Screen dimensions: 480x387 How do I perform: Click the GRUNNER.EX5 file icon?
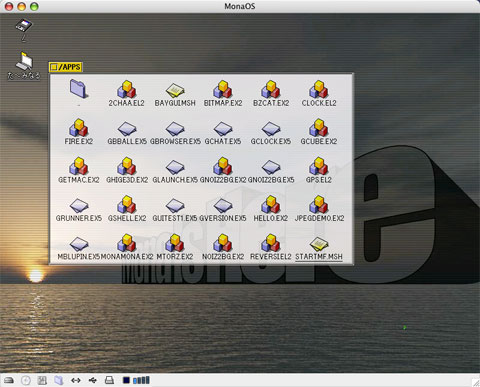tap(79, 205)
